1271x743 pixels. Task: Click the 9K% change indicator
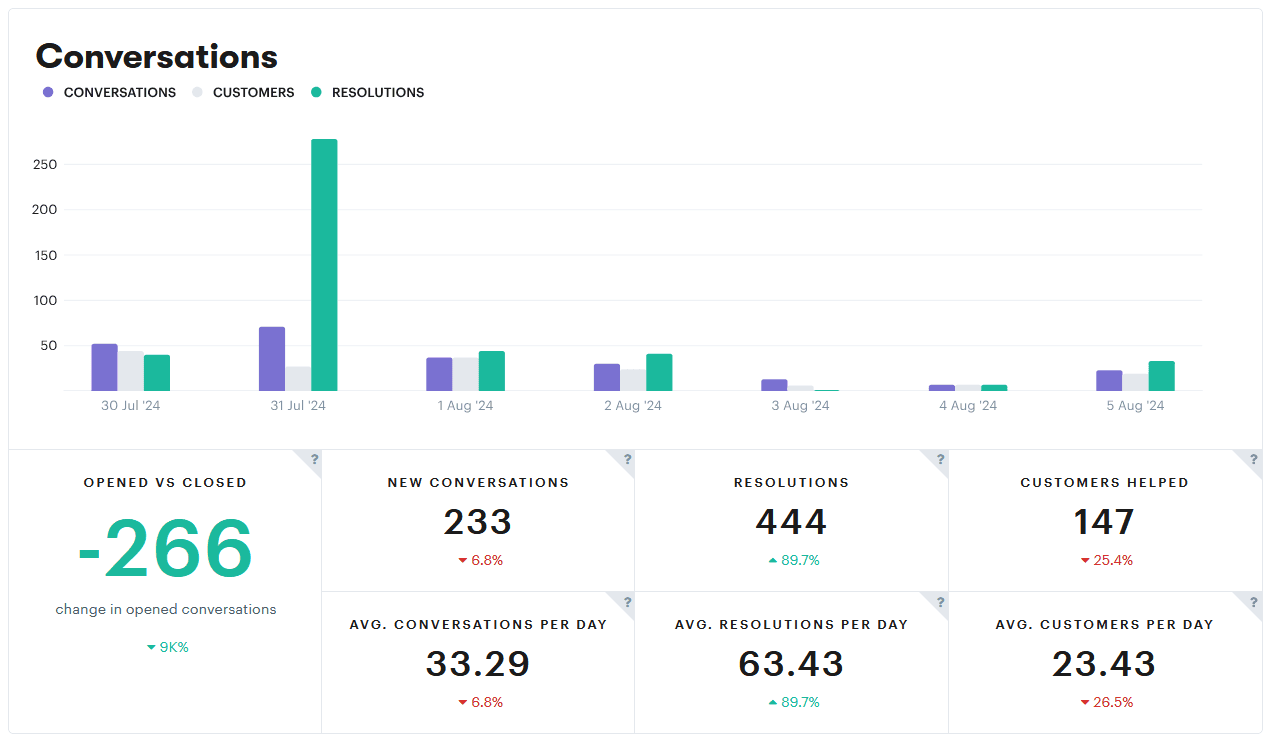coord(166,647)
